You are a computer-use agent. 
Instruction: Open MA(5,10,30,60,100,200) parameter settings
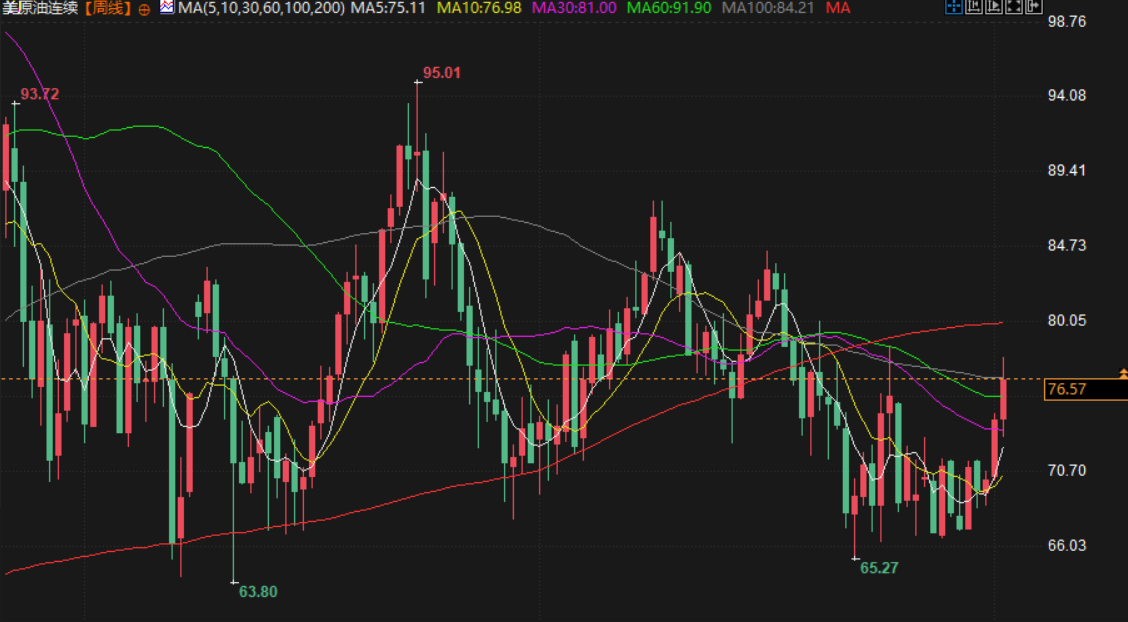coord(261,8)
